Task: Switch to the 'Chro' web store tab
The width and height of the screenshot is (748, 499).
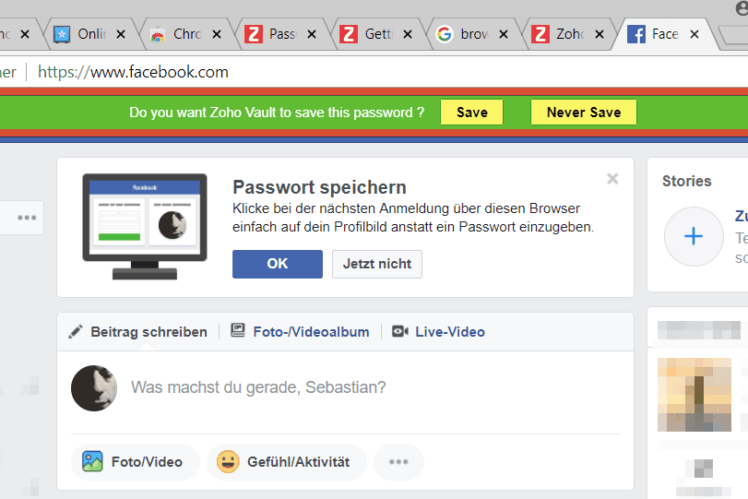Action: 185,34
